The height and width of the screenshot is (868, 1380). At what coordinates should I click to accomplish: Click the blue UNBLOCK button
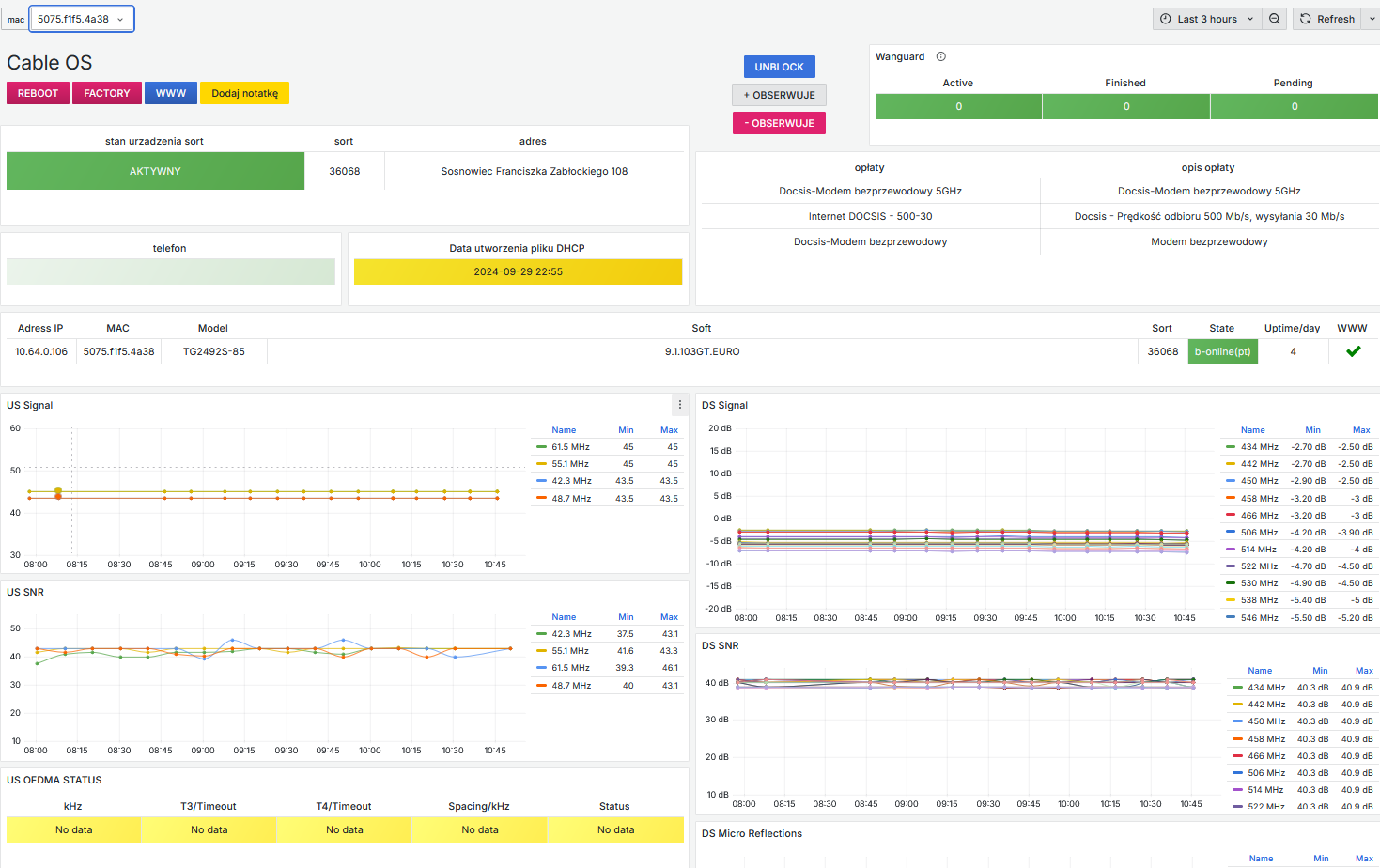pos(779,67)
